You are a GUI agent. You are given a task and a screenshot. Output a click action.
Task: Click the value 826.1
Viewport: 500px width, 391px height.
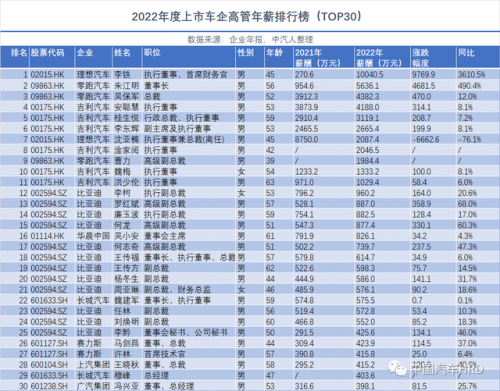pos(365,236)
